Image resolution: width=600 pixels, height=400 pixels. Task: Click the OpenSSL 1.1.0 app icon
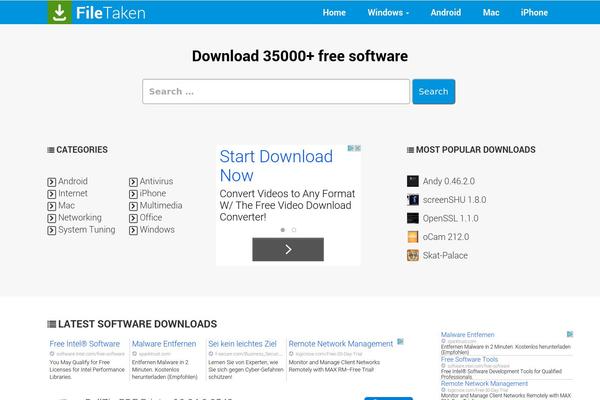click(x=412, y=218)
